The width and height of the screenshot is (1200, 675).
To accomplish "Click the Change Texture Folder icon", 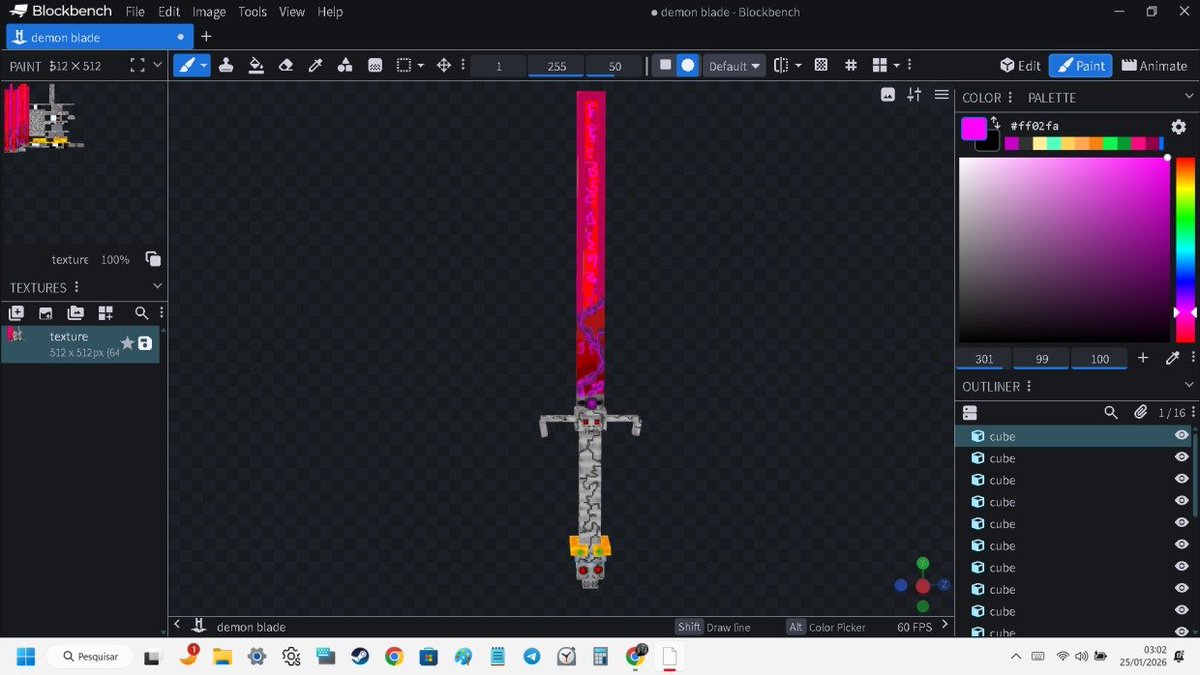I will click(76, 313).
